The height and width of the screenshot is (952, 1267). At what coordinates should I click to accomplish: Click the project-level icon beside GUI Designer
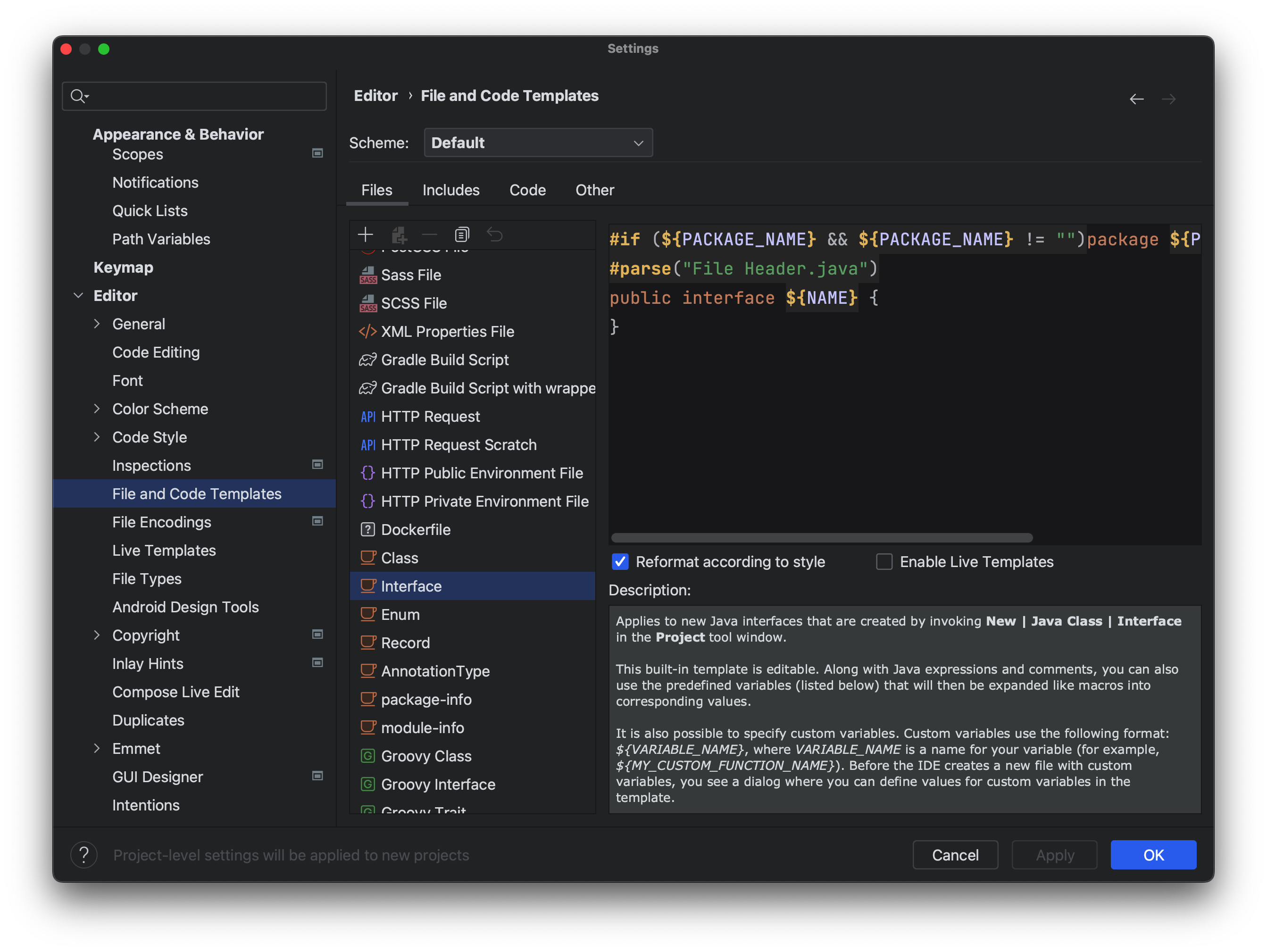tap(317, 776)
